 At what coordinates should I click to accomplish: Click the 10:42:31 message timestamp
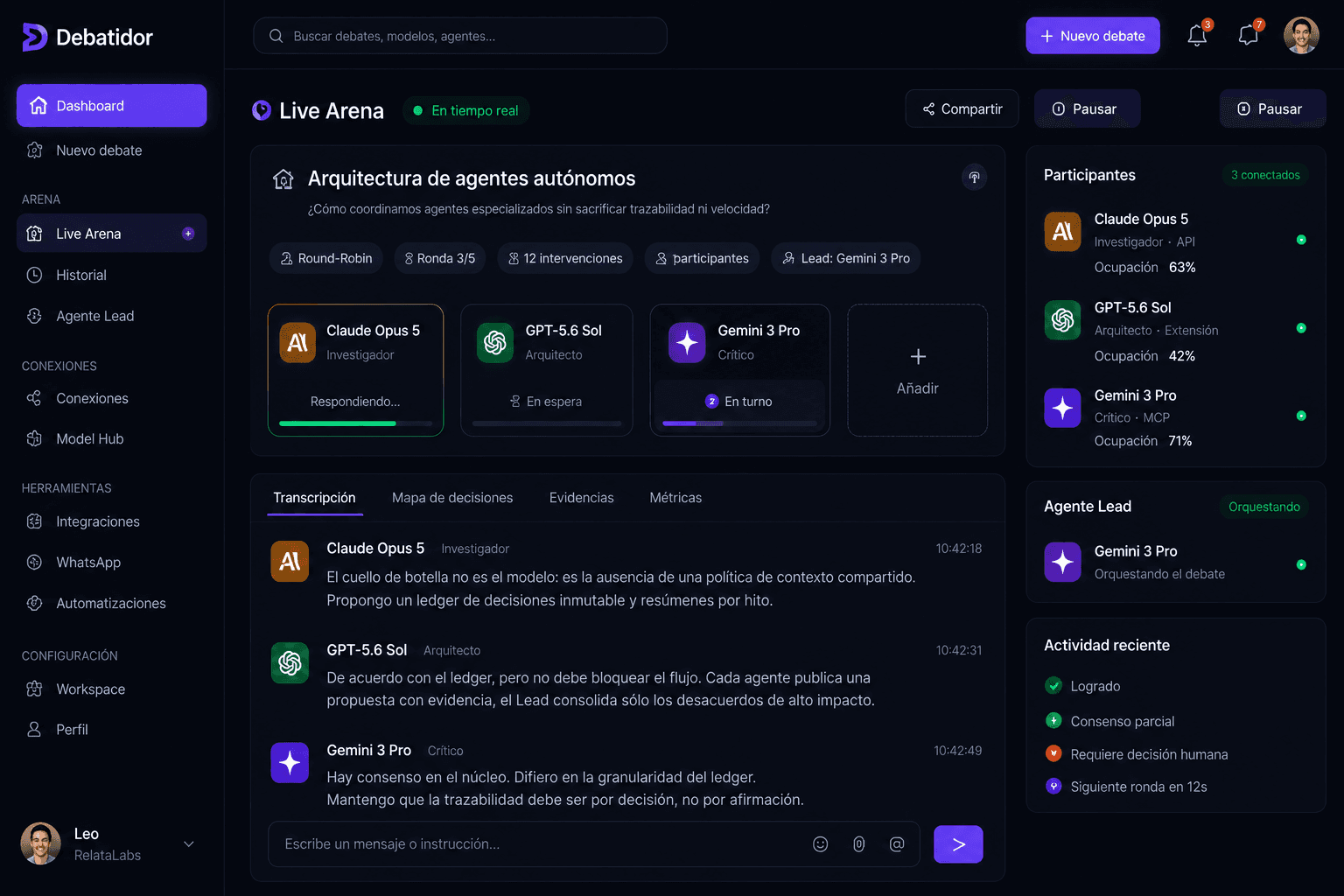tap(959, 650)
